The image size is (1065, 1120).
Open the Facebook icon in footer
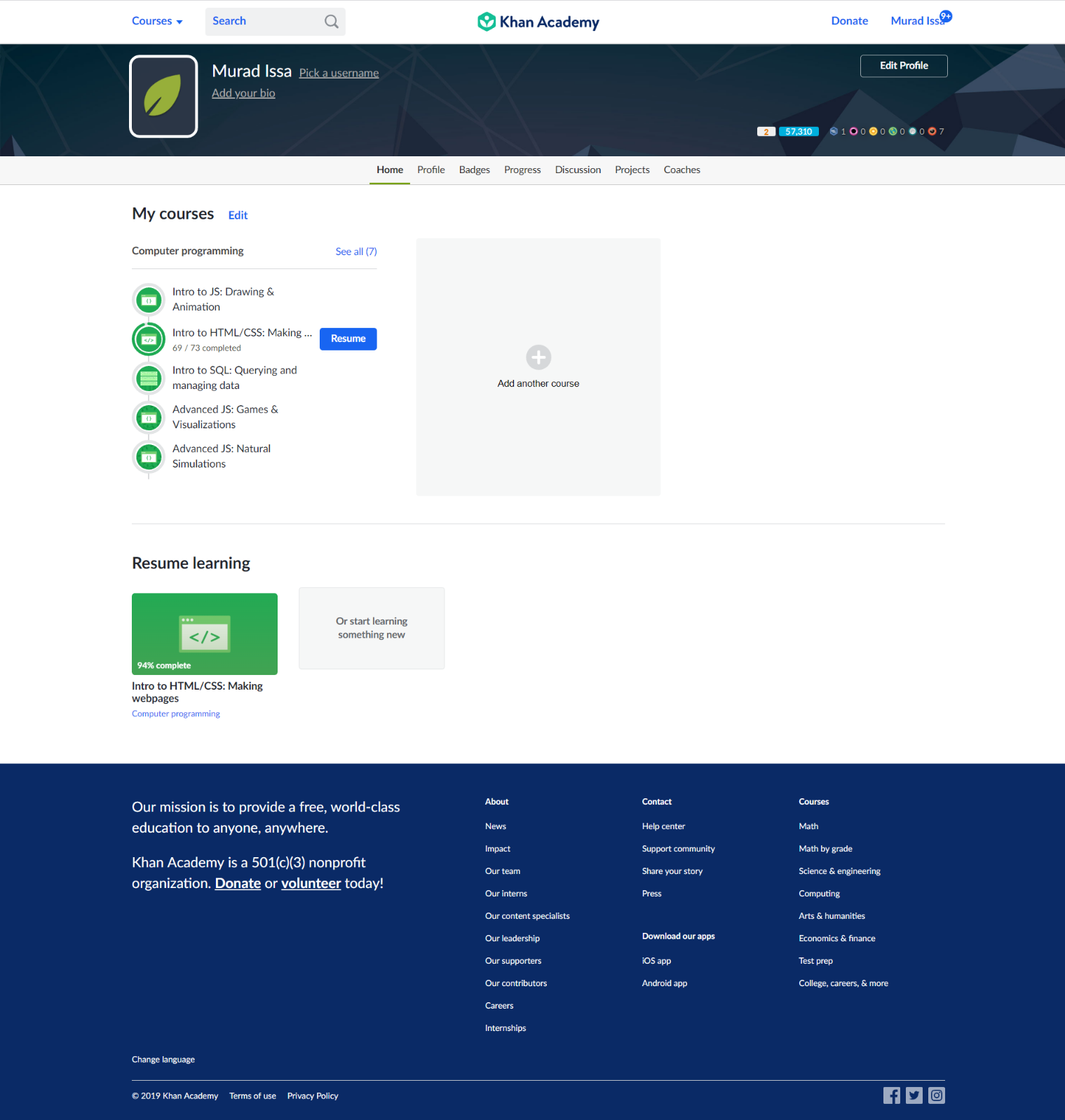(892, 1095)
